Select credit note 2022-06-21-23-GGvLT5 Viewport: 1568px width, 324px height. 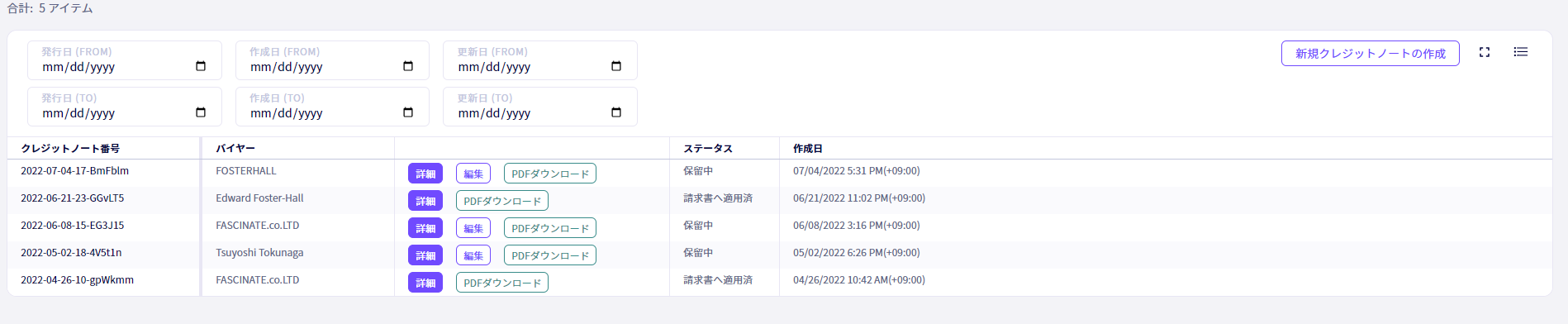click(x=72, y=198)
